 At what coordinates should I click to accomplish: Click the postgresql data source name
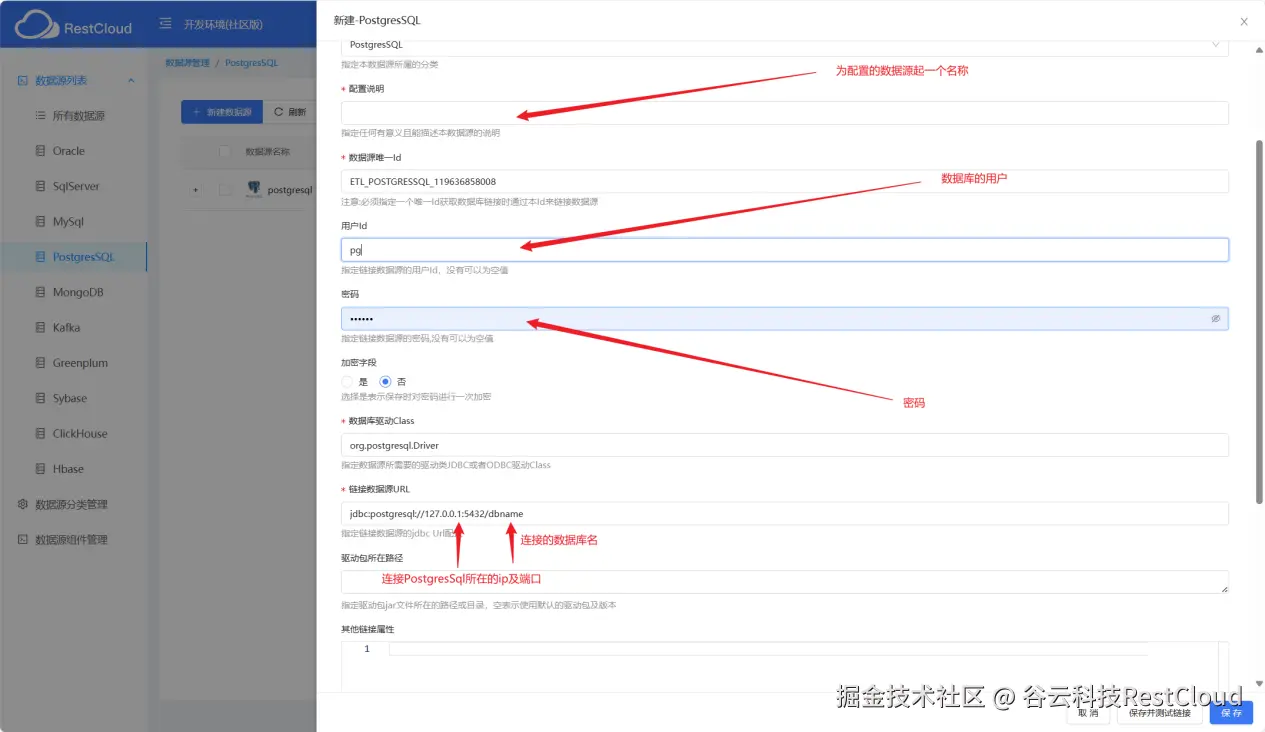point(290,190)
